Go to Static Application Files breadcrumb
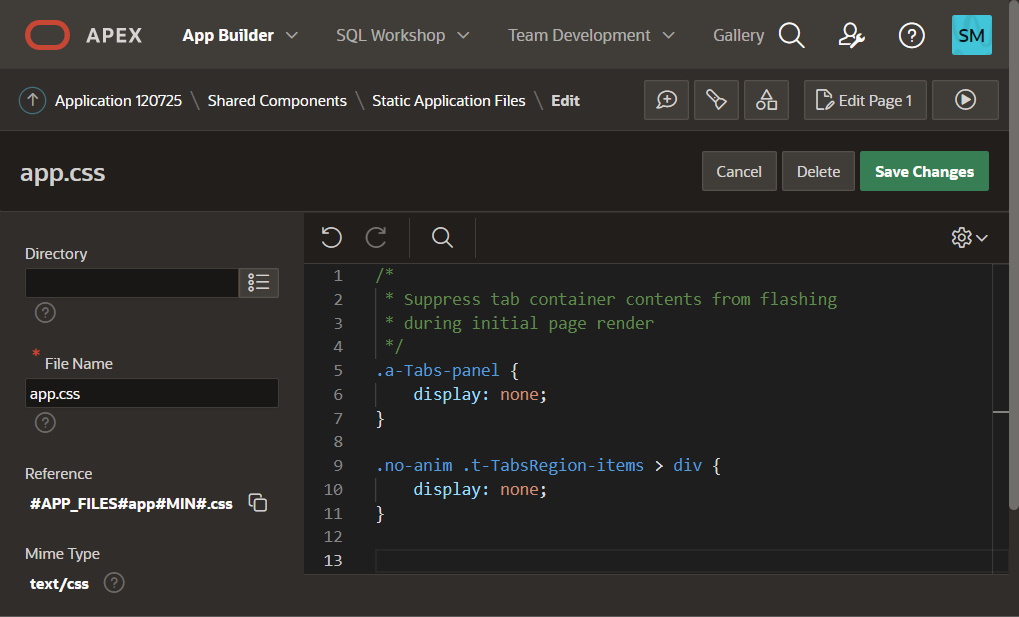 click(448, 100)
